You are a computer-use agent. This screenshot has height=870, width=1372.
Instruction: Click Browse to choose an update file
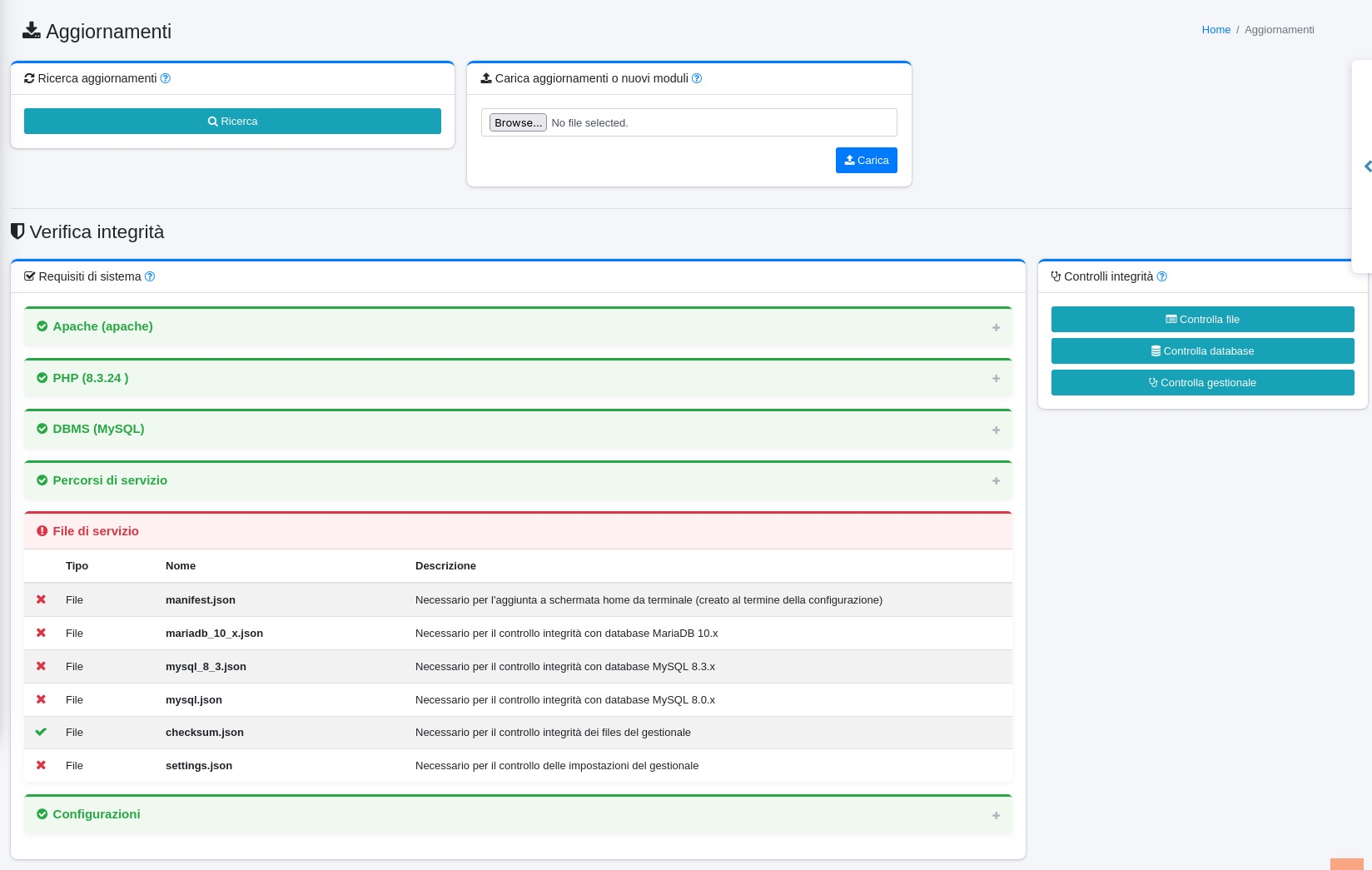(518, 122)
